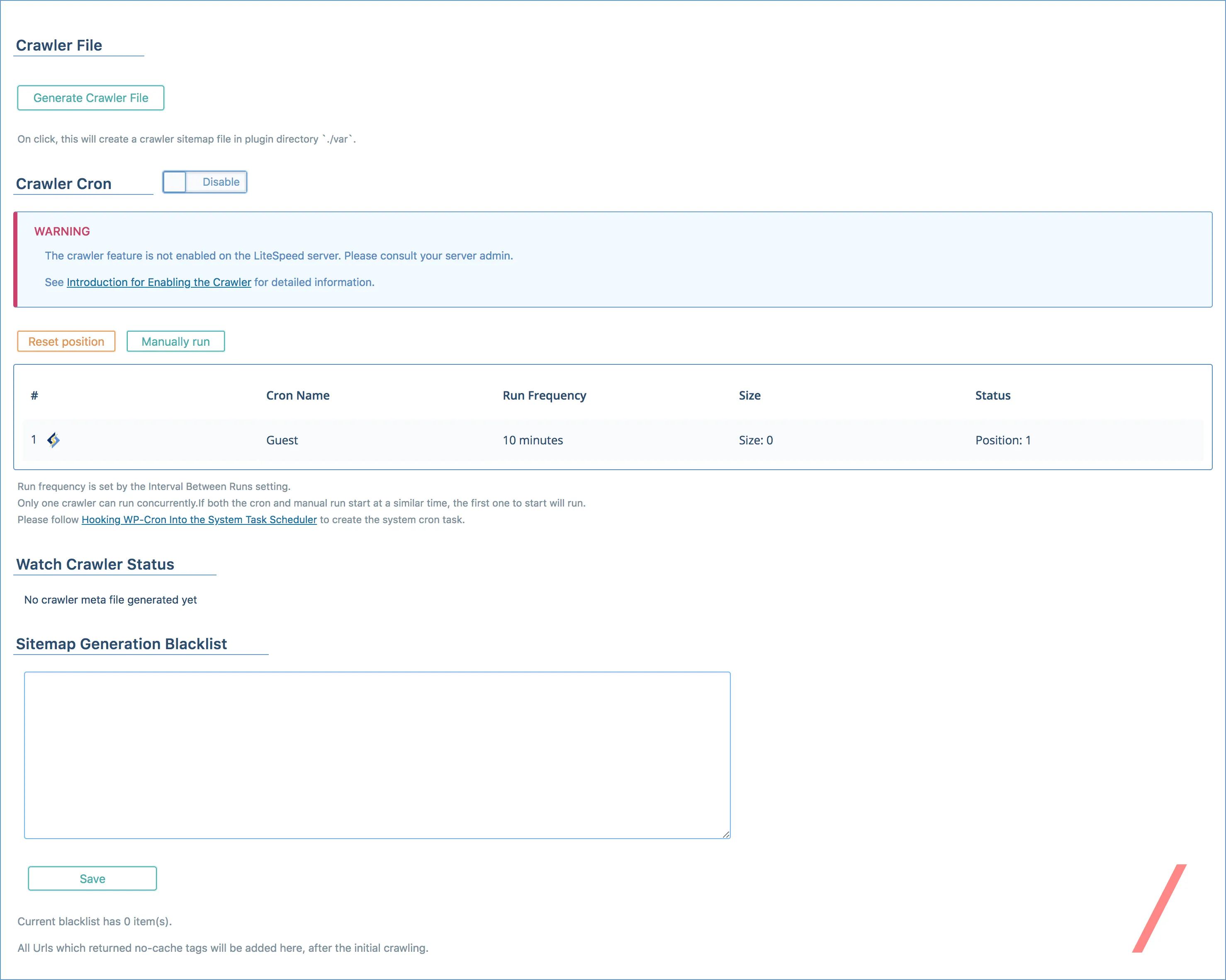The width and height of the screenshot is (1226, 980).
Task: Click the Watch Crawler Status heading
Action: 95,565
